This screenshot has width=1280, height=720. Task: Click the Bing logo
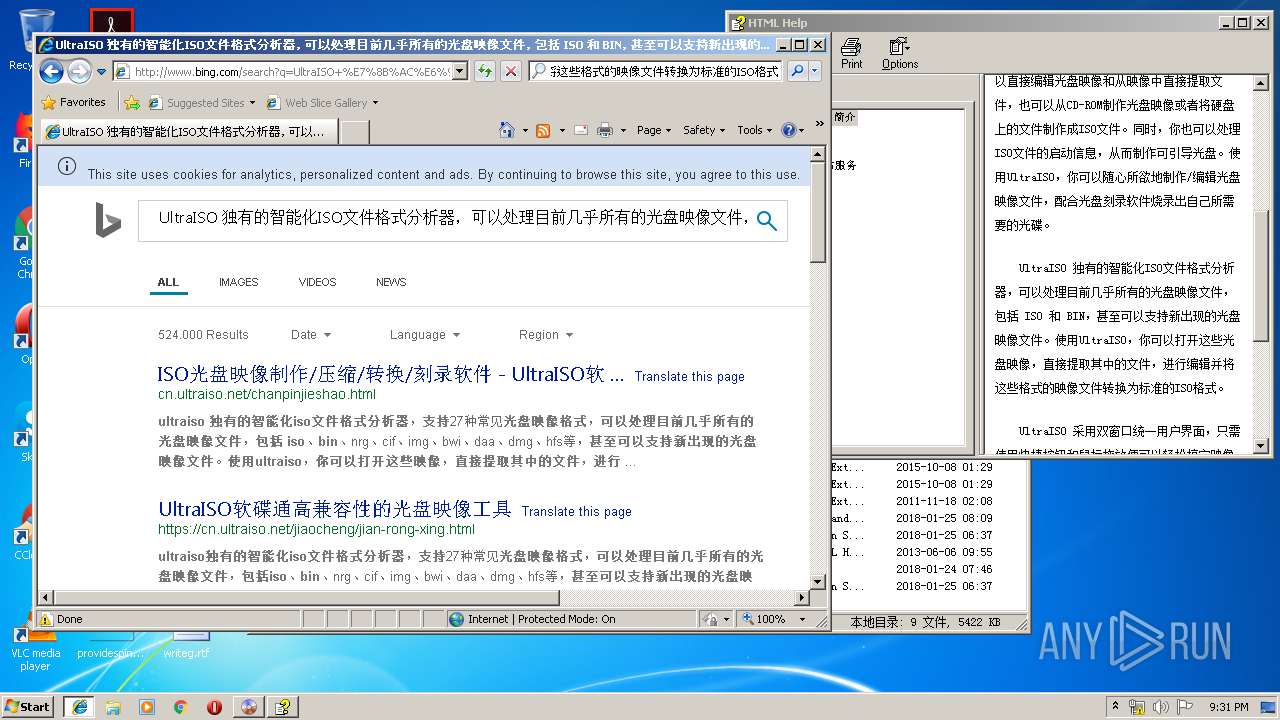(108, 222)
